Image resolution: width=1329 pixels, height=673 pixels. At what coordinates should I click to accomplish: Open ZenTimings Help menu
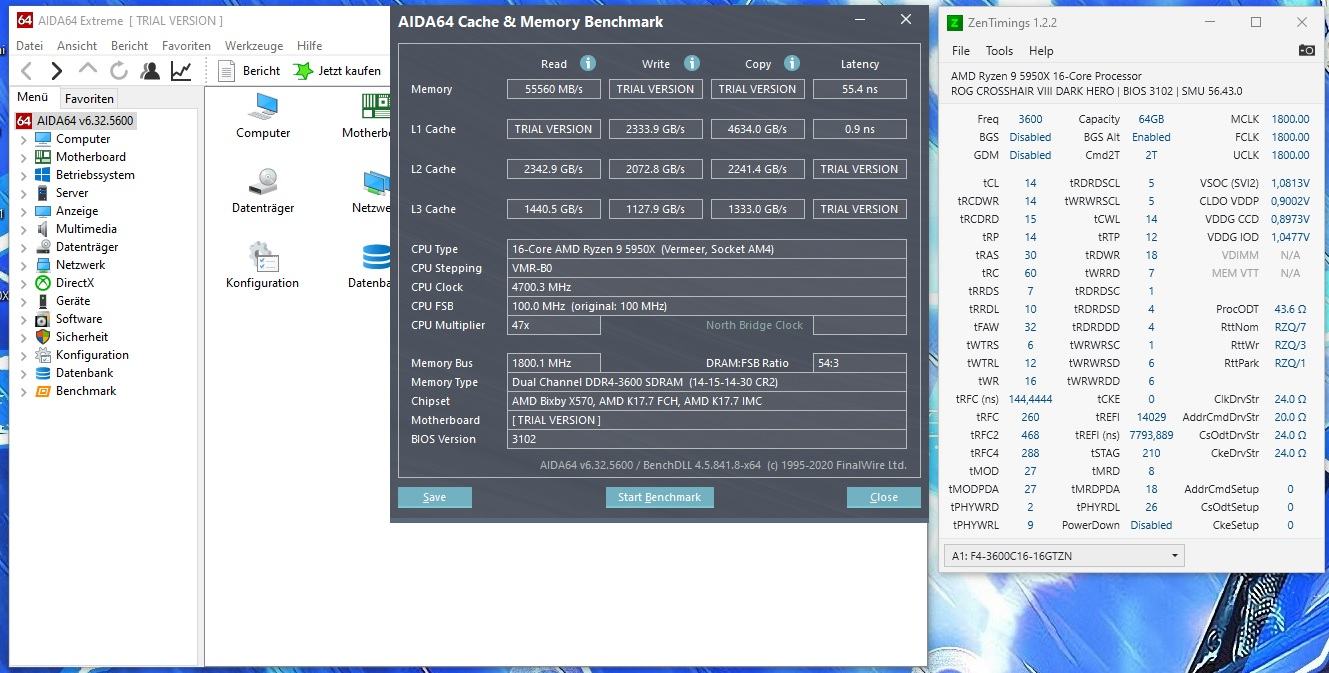(1041, 51)
